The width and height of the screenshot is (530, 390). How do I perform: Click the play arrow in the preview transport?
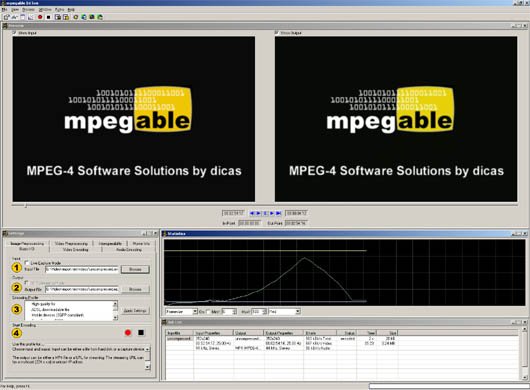point(272,213)
